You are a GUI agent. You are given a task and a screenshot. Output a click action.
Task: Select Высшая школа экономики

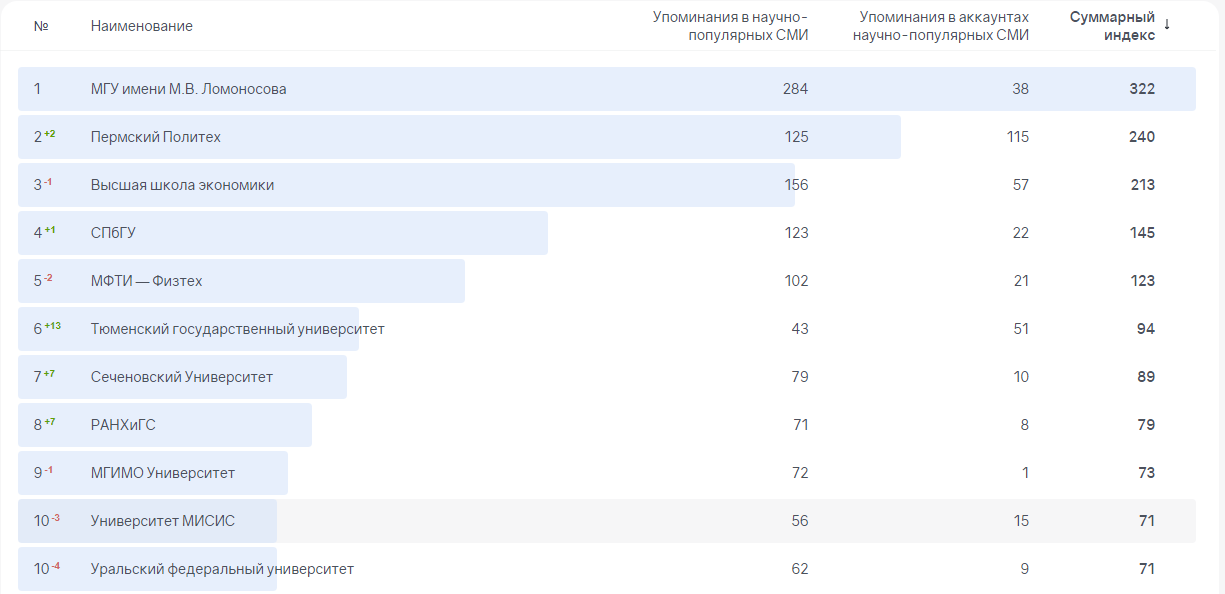pyautogui.click(x=182, y=185)
